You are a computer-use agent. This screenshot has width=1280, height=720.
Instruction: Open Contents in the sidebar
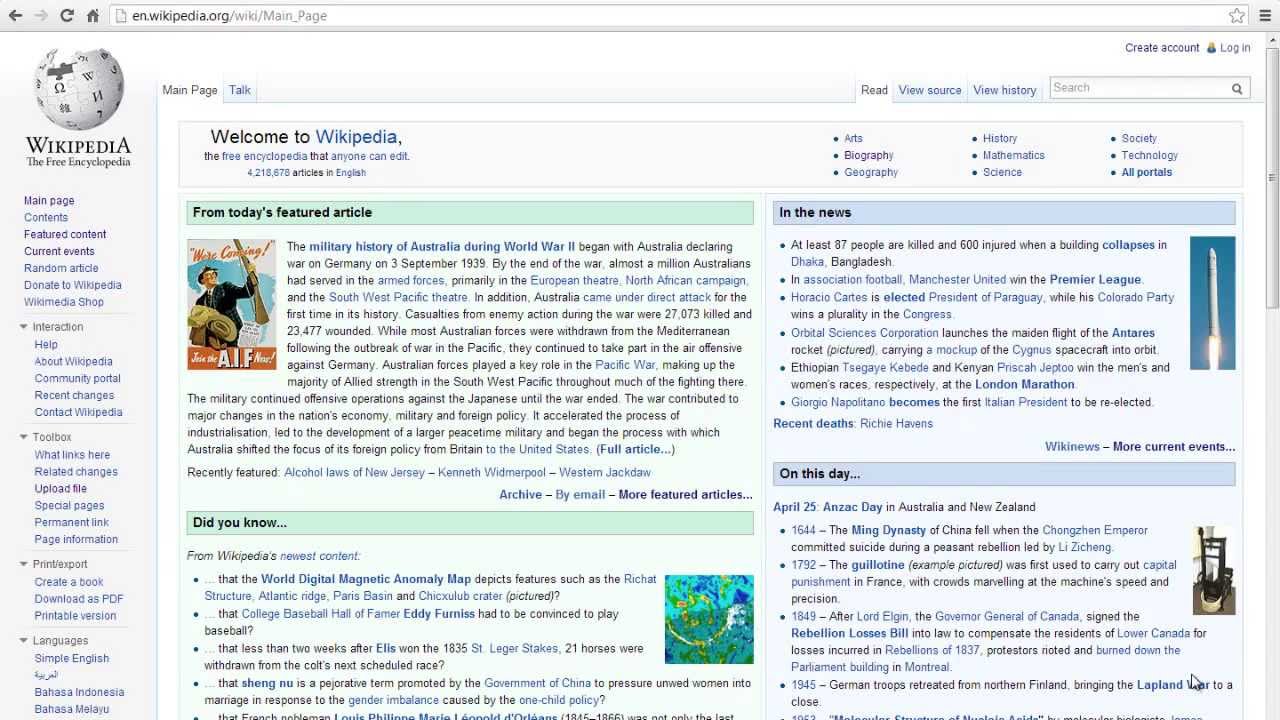click(x=46, y=218)
